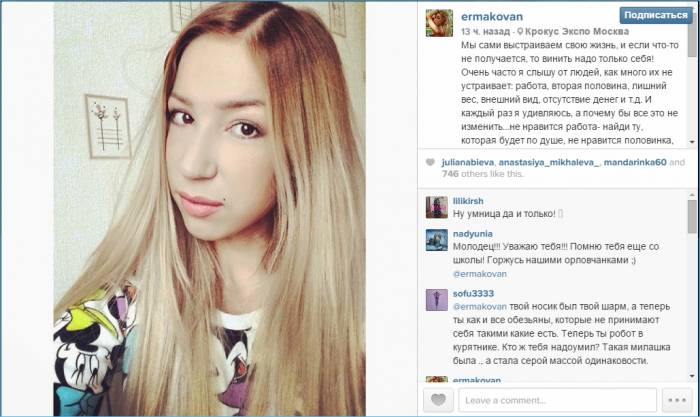Open anastasiya_mikhaleva_ profile from likes
The image size is (700, 417).
tap(549, 162)
